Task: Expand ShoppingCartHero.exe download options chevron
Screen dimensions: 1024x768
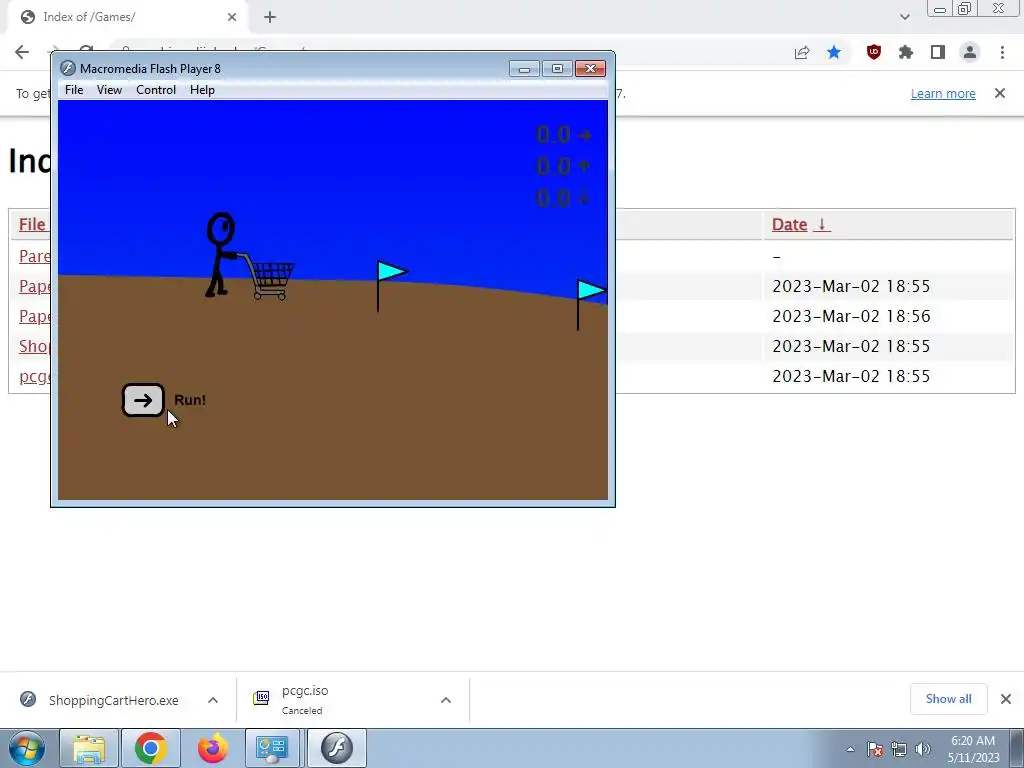Action: (x=213, y=700)
